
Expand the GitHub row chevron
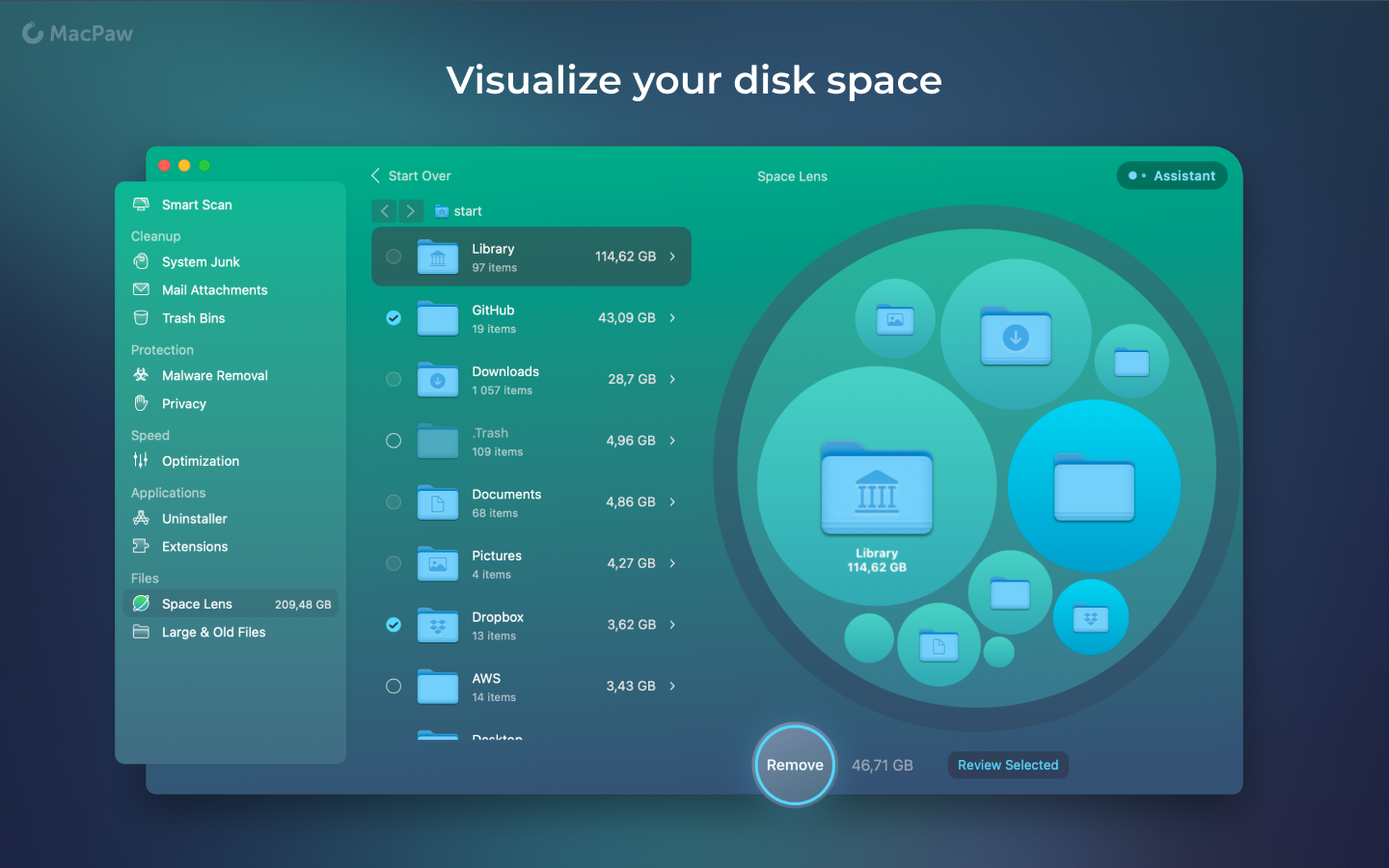click(x=672, y=317)
